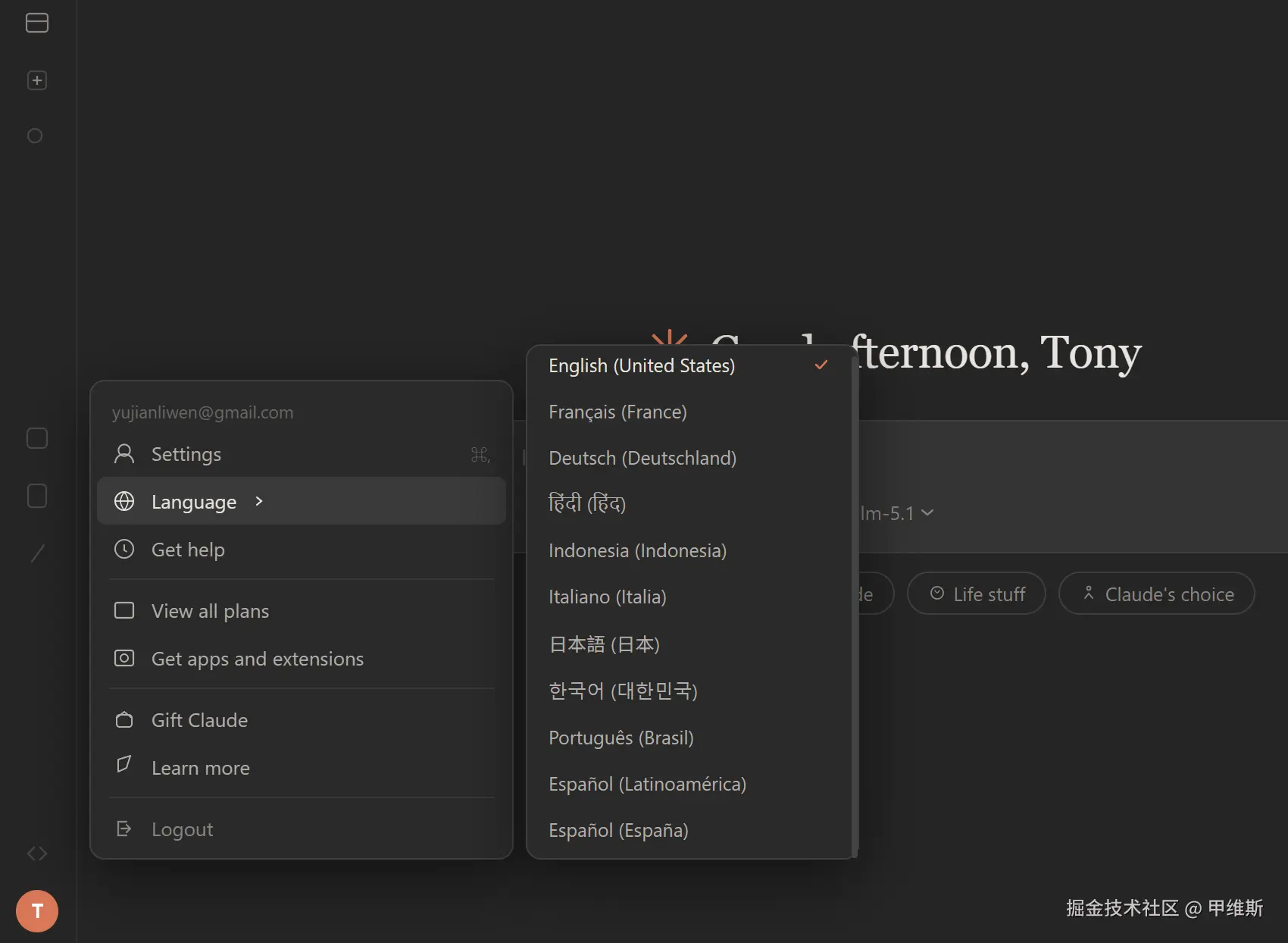Click the gift icon for Gift Claude

point(124,719)
